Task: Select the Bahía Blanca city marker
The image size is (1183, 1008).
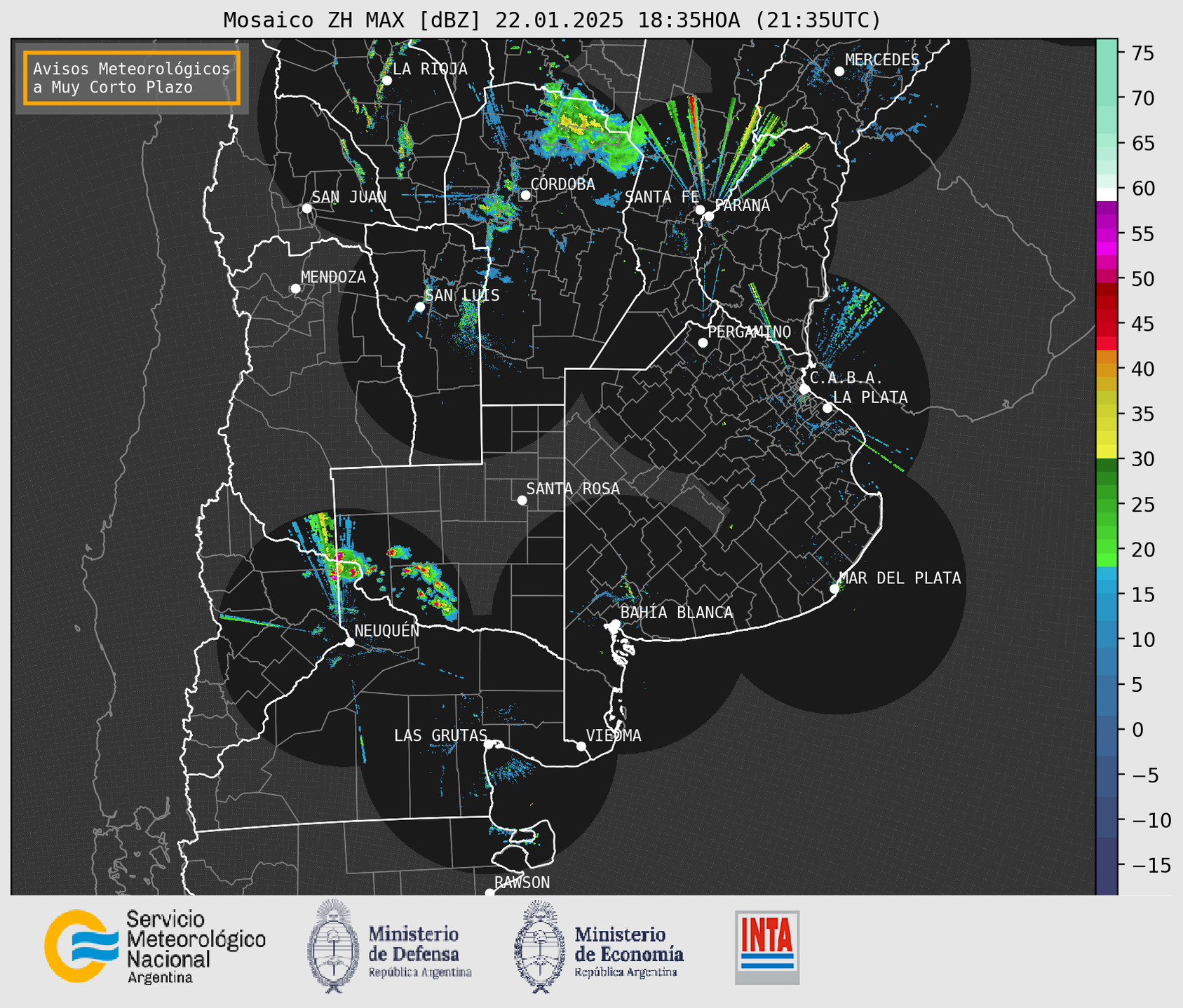Action: click(x=615, y=624)
